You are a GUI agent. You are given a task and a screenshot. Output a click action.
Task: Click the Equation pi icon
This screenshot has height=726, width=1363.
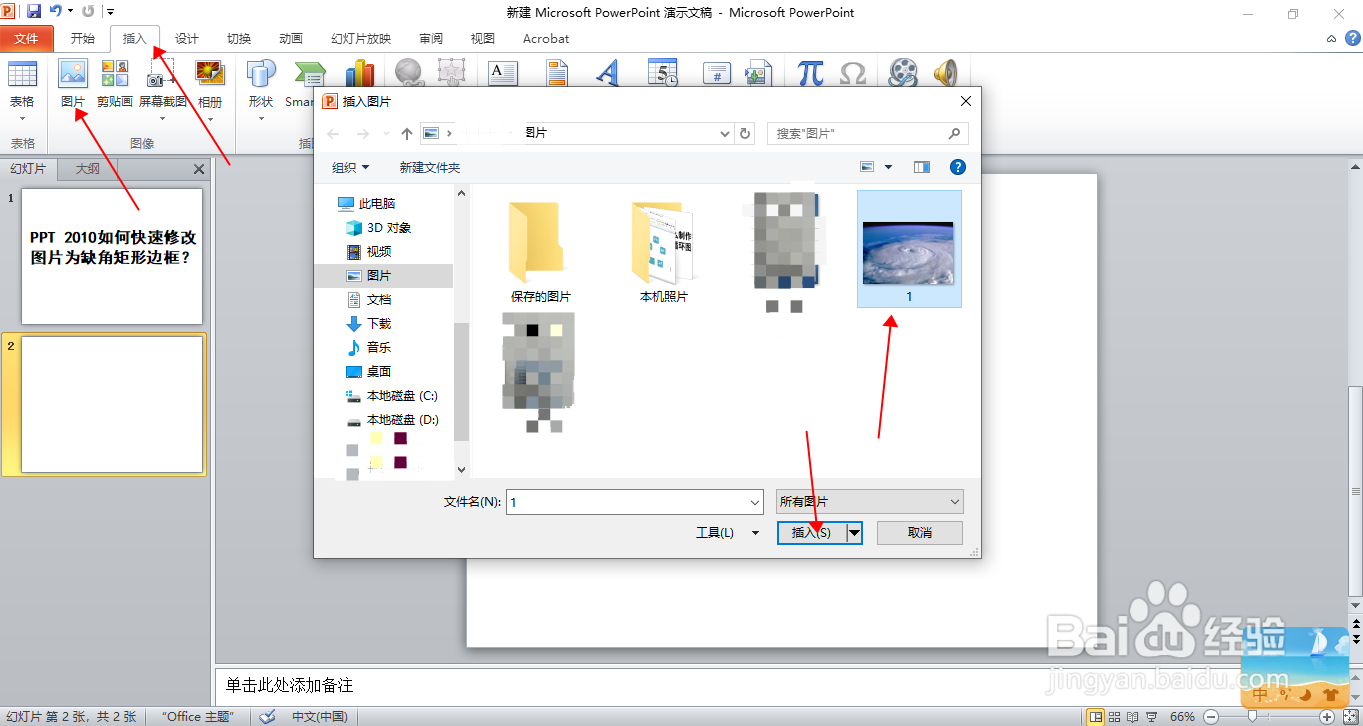[x=811, y=73]
